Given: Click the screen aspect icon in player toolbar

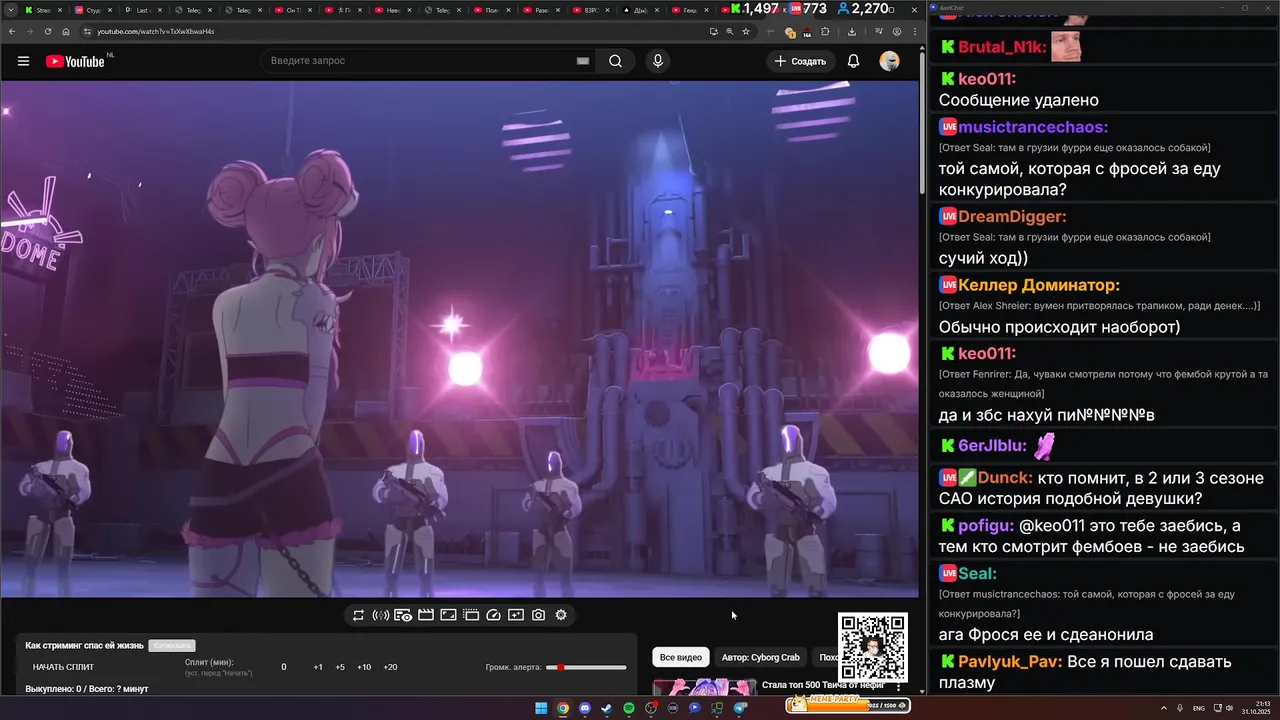Looking at the screenshot, I should [x=448, y=615].
